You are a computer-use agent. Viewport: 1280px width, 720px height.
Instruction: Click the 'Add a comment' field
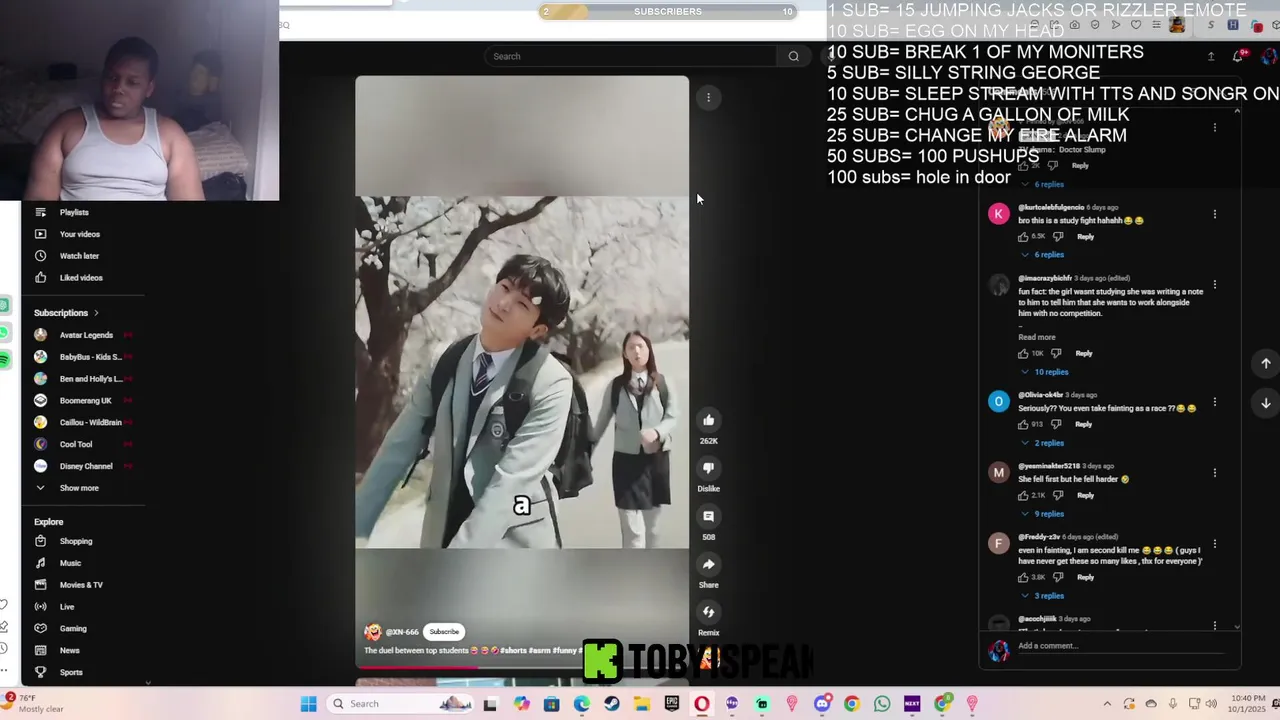pos(1120,646)
